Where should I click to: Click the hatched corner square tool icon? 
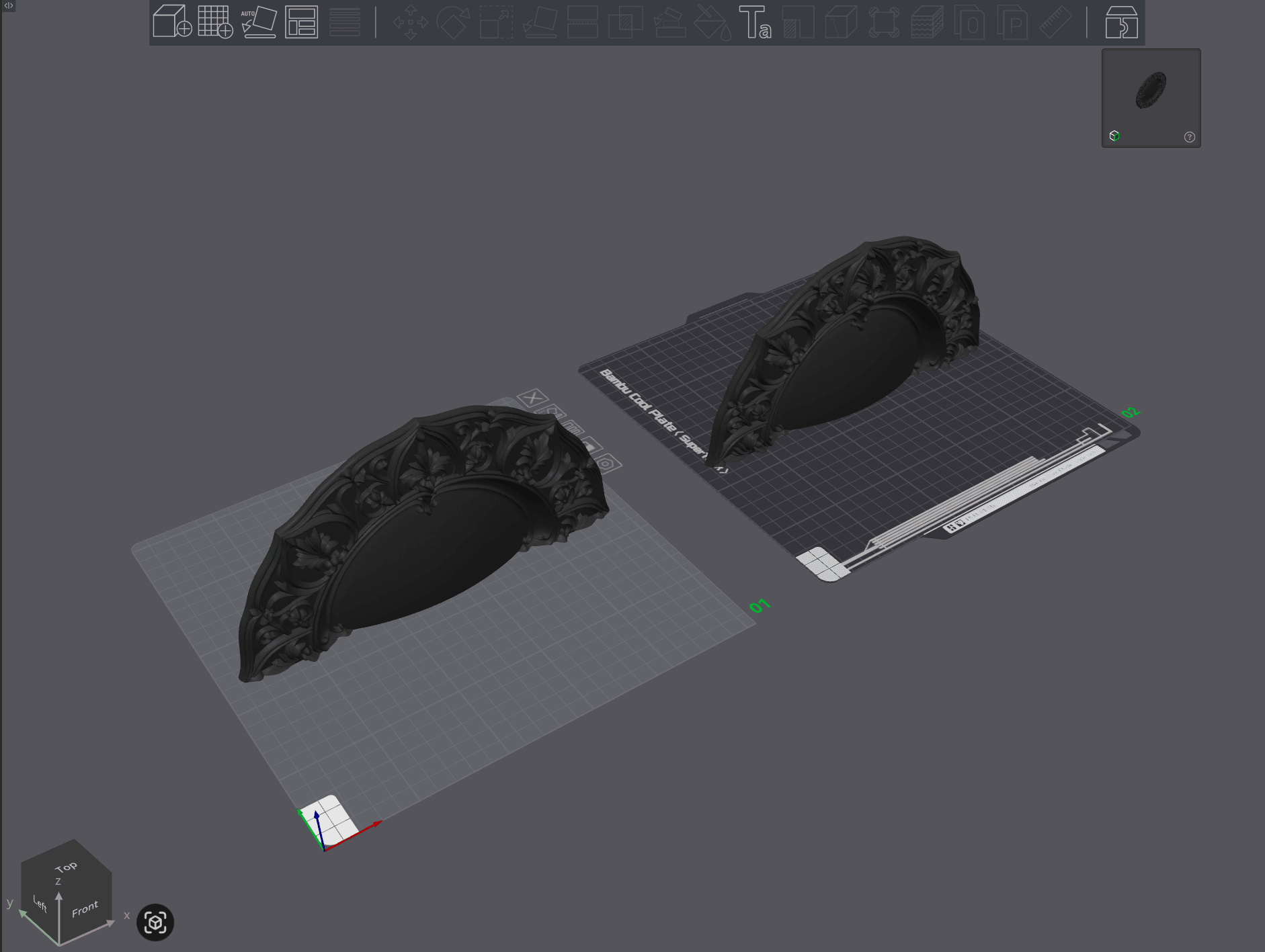click(799, 21)
